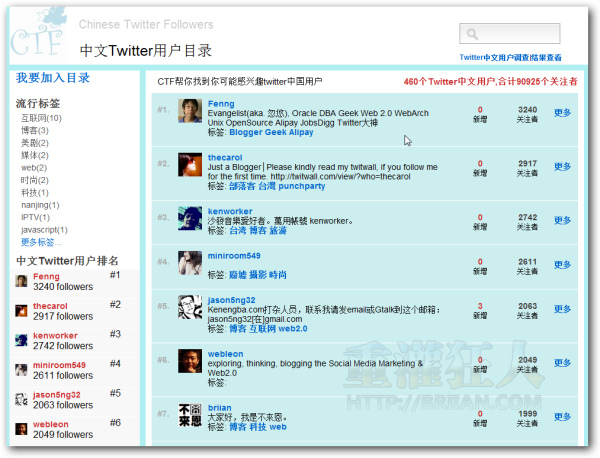Select the nanjing(1) tag
This screenshot has height=458, width=600.
[x=40, y=205]
